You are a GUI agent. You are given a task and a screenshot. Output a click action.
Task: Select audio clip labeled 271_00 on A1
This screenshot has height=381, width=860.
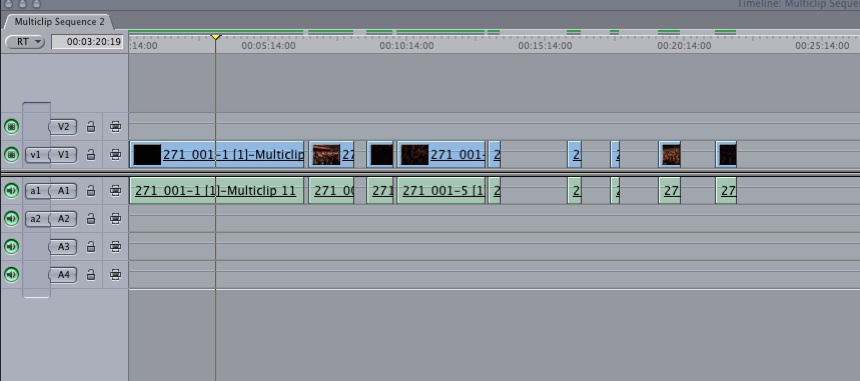(x=331, y=191)
